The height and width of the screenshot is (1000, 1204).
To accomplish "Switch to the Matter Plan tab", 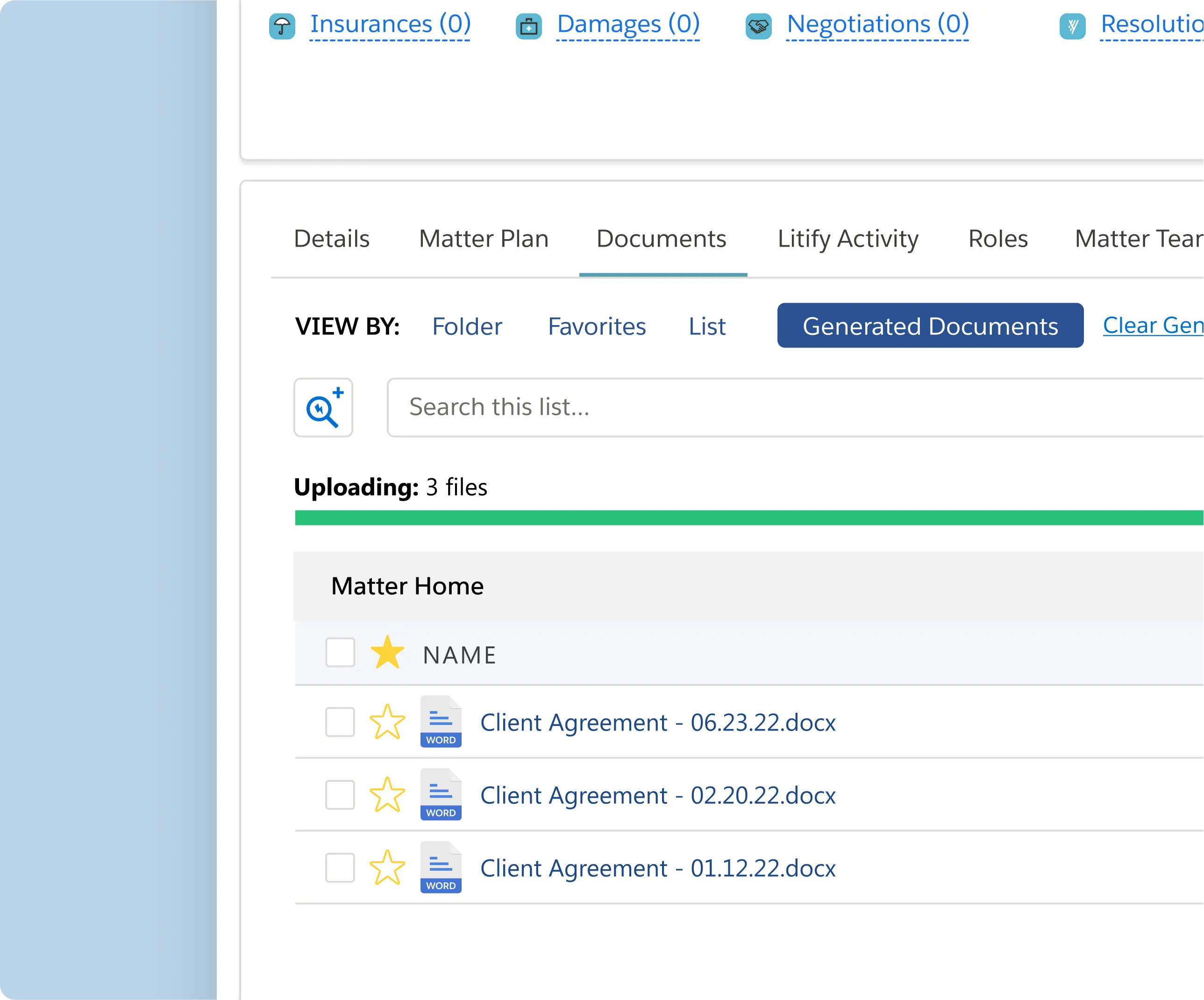I will tap(483, 238).
